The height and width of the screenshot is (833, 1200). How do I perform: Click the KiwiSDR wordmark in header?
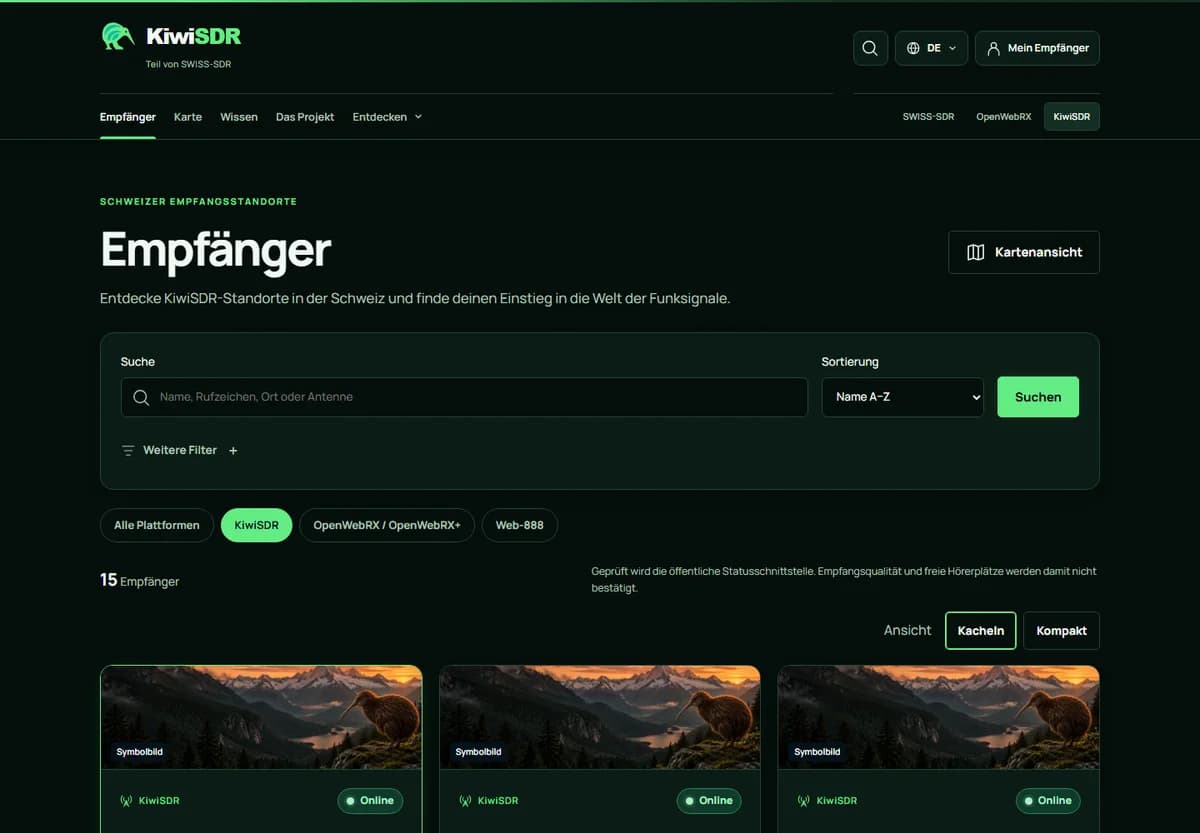coord(194,37)
